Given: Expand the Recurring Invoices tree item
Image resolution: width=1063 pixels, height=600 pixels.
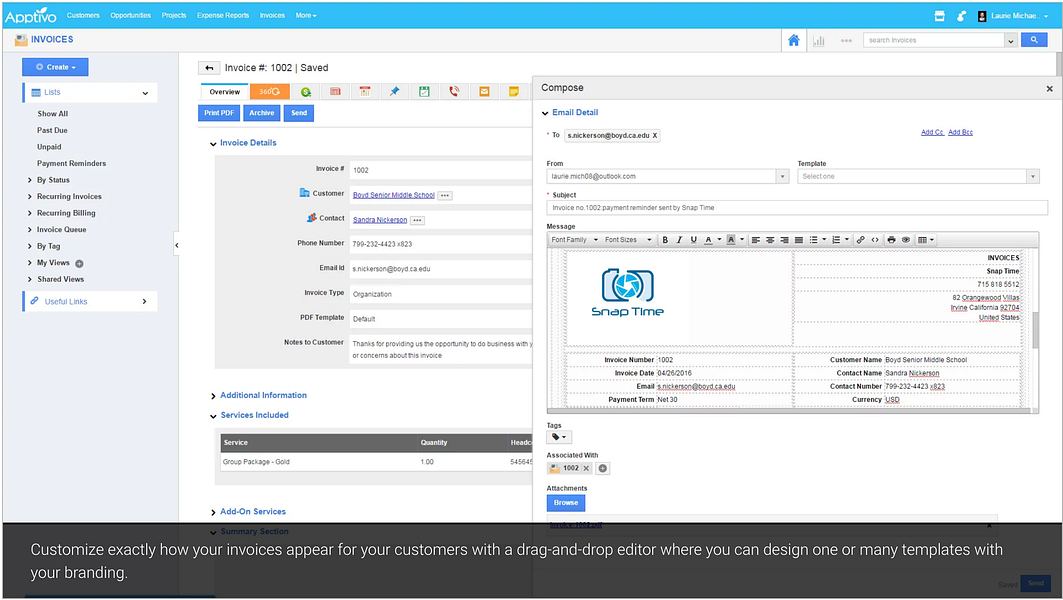Looking at the screenshot, I should (30, 197).
